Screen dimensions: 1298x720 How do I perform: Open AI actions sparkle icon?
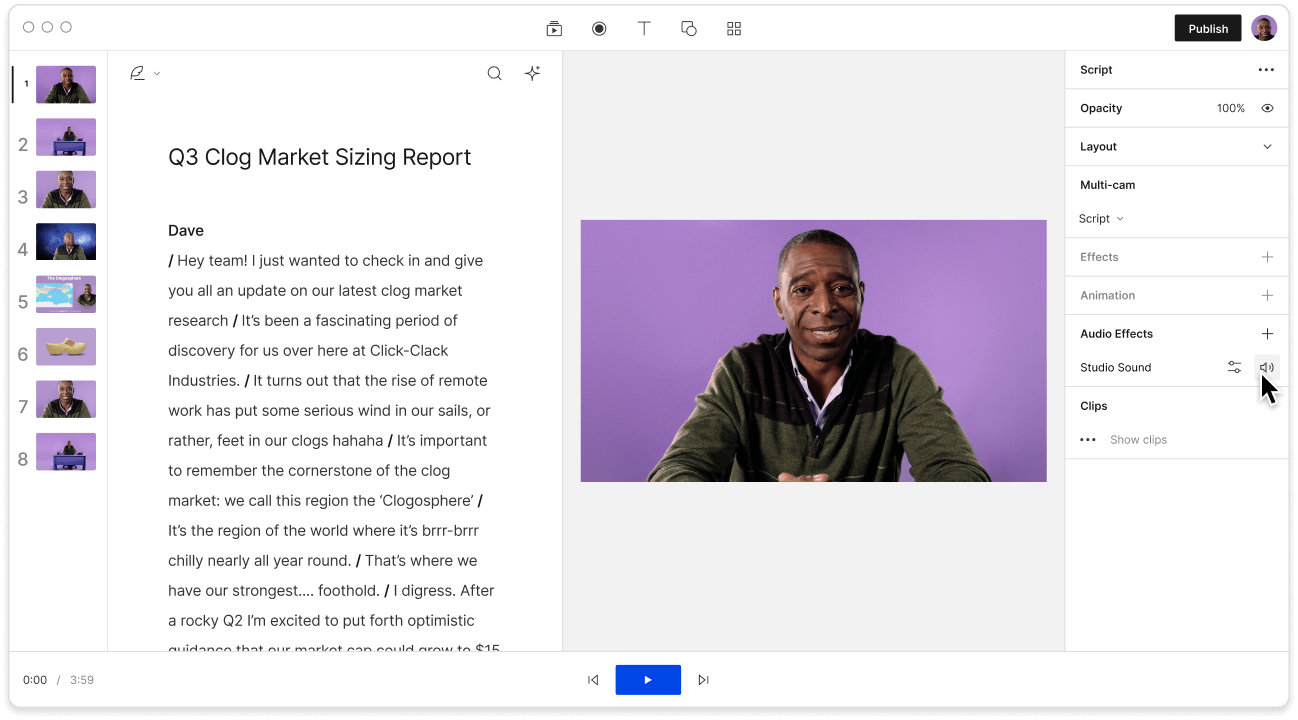(x=533, y=73)
